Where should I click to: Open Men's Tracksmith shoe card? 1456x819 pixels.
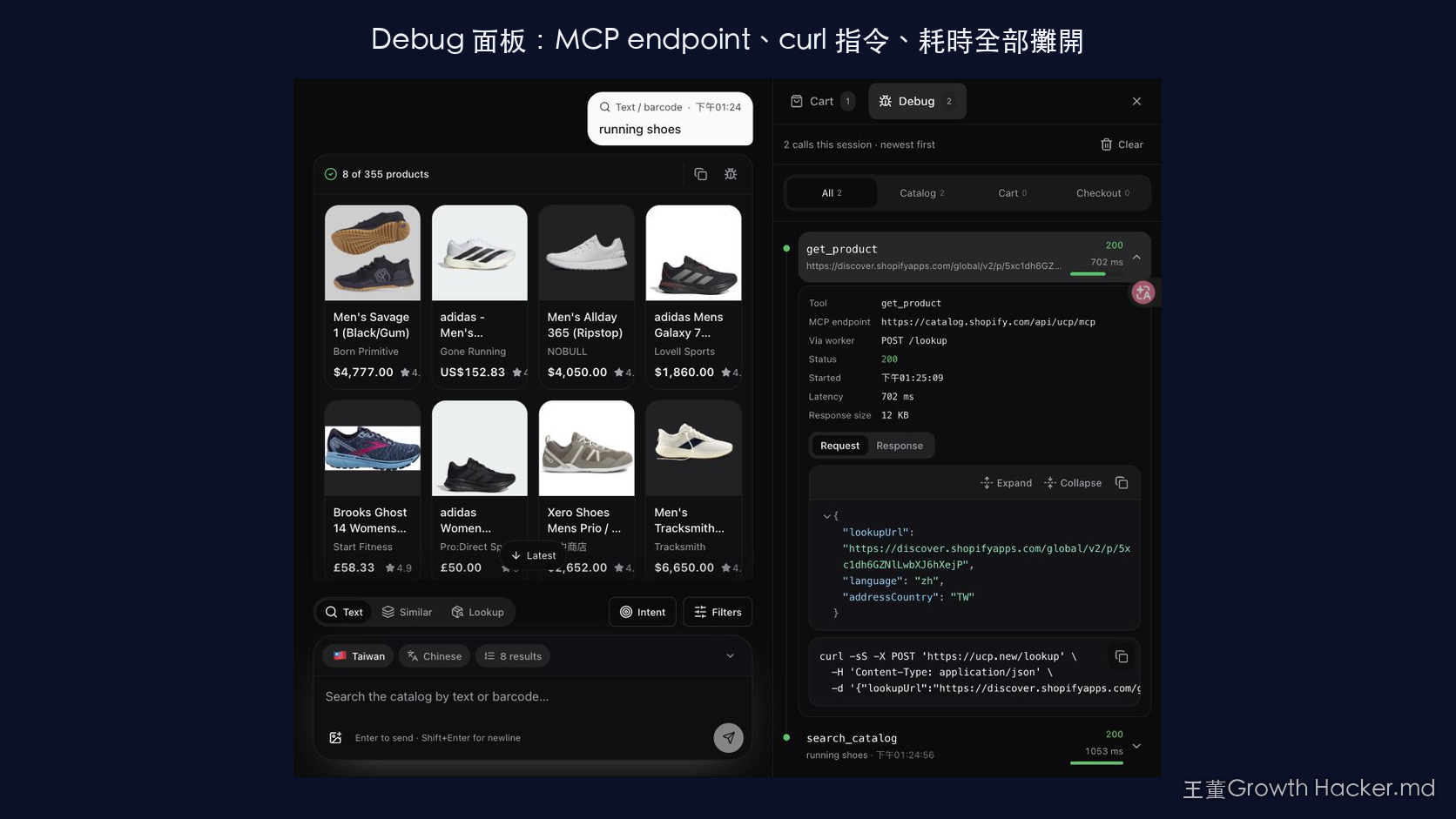[x=694, y=490]
